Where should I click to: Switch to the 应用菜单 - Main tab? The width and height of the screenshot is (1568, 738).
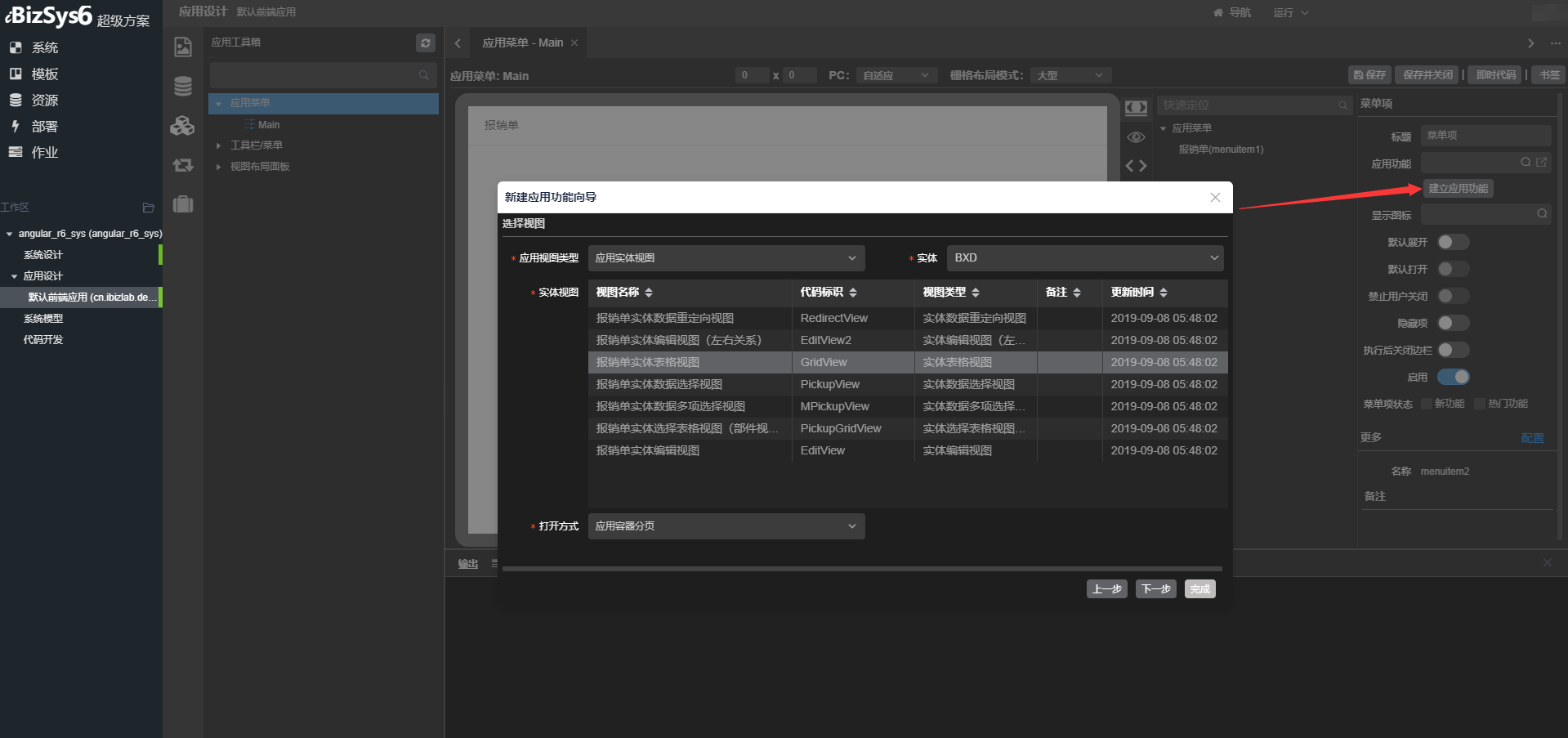click(522, 43)
